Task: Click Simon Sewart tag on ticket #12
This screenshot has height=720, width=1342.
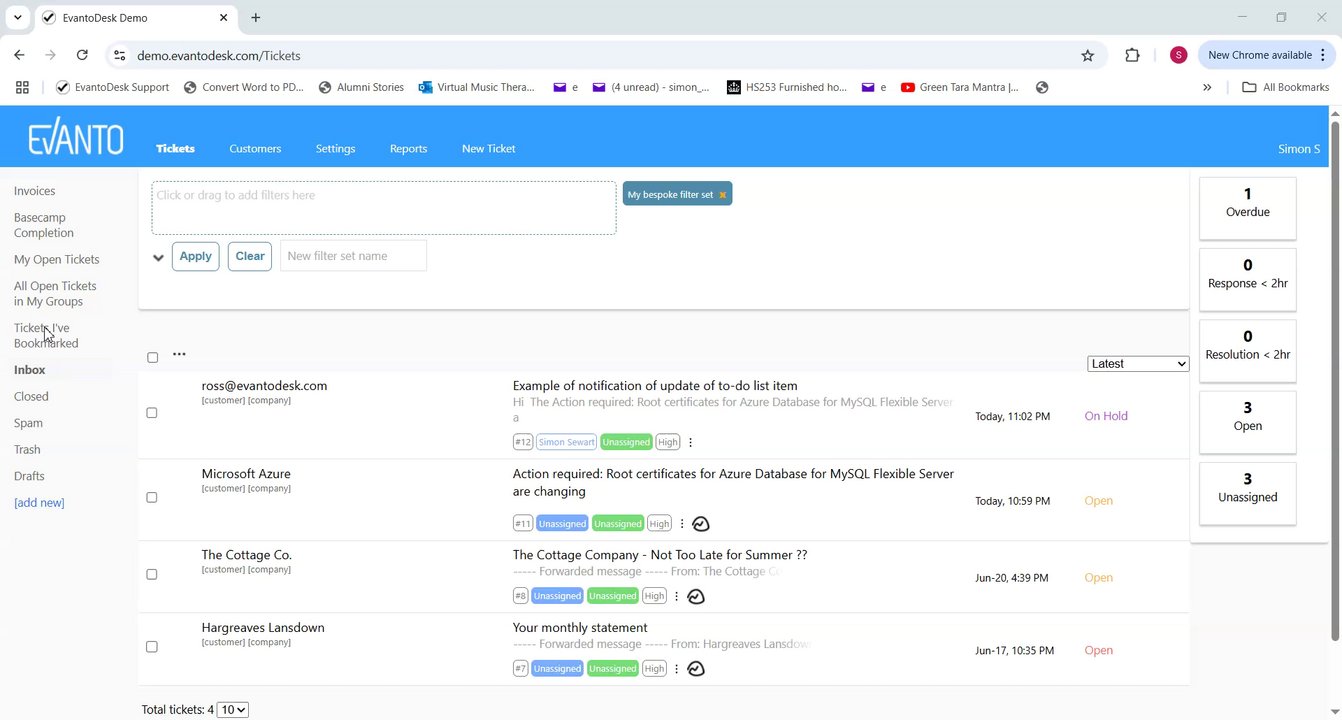Action: 567,442
